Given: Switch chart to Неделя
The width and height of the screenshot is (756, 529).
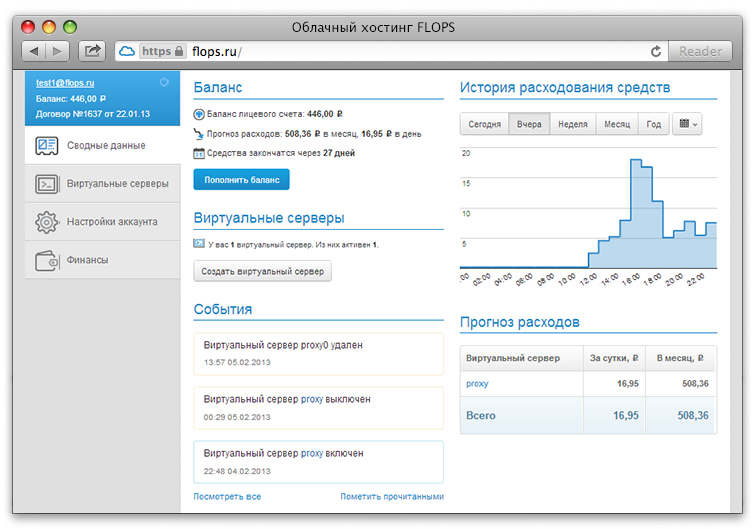Looking at the screenshot, I should pos(573,124).
